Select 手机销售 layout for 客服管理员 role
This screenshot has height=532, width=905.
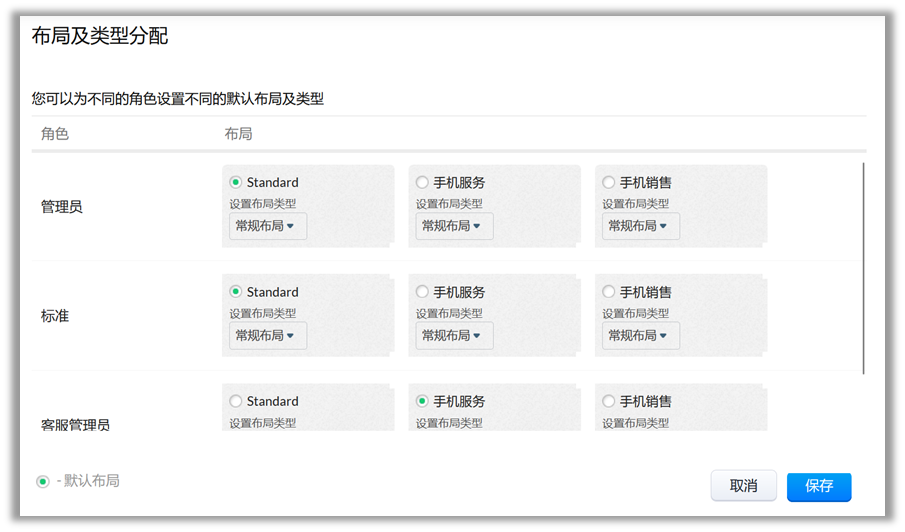[x=608, y=401]
